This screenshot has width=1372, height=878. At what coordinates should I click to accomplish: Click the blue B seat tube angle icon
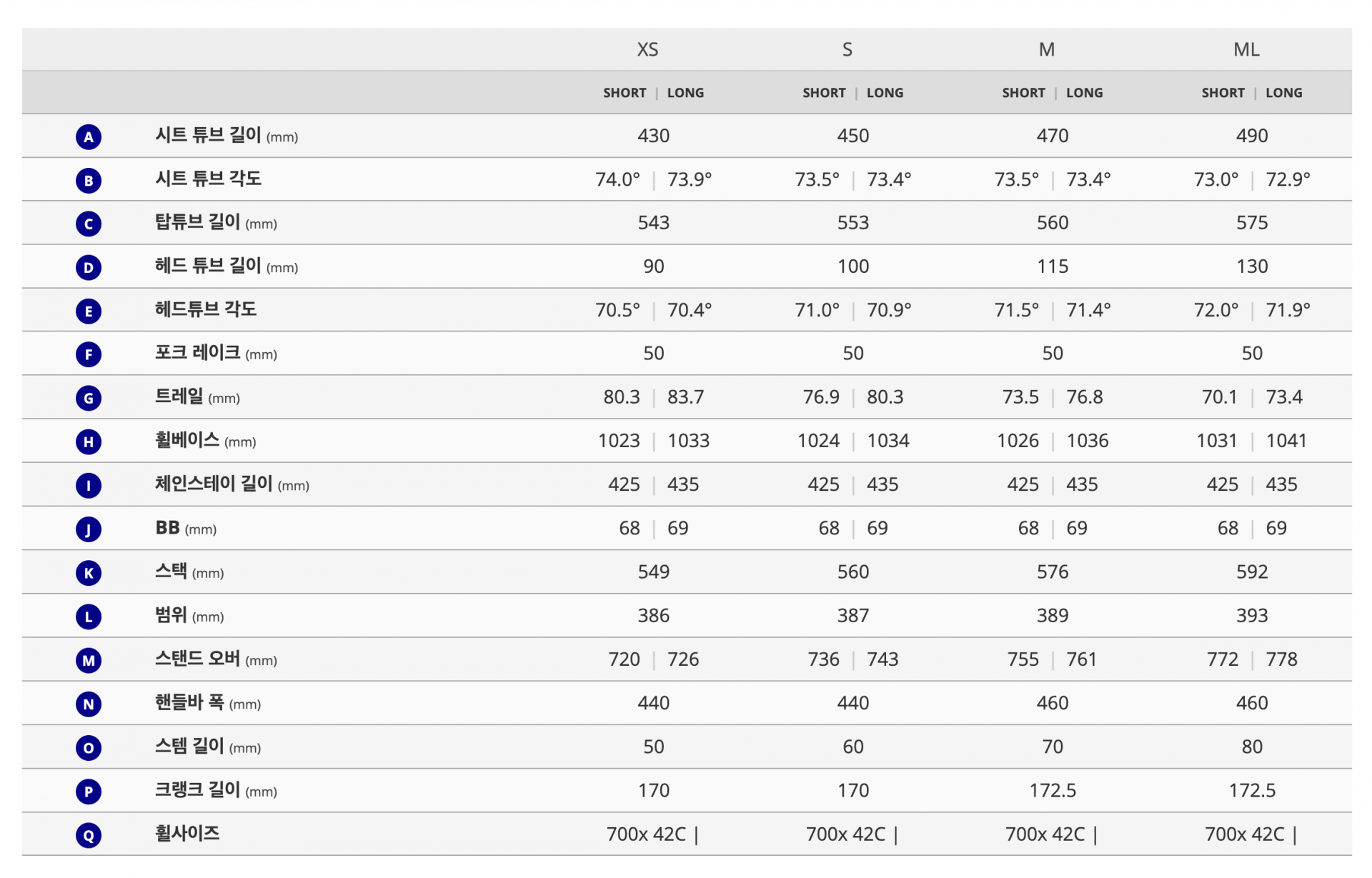[89, 180]
